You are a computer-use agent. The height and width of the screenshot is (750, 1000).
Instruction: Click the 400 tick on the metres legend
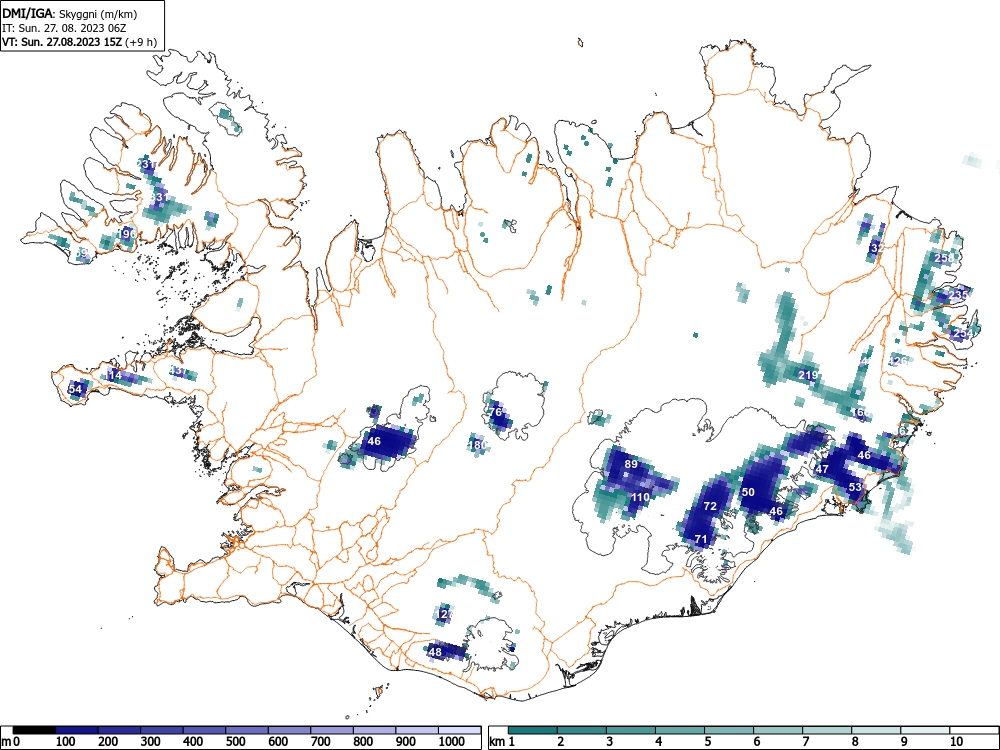(x=194, y=742)
